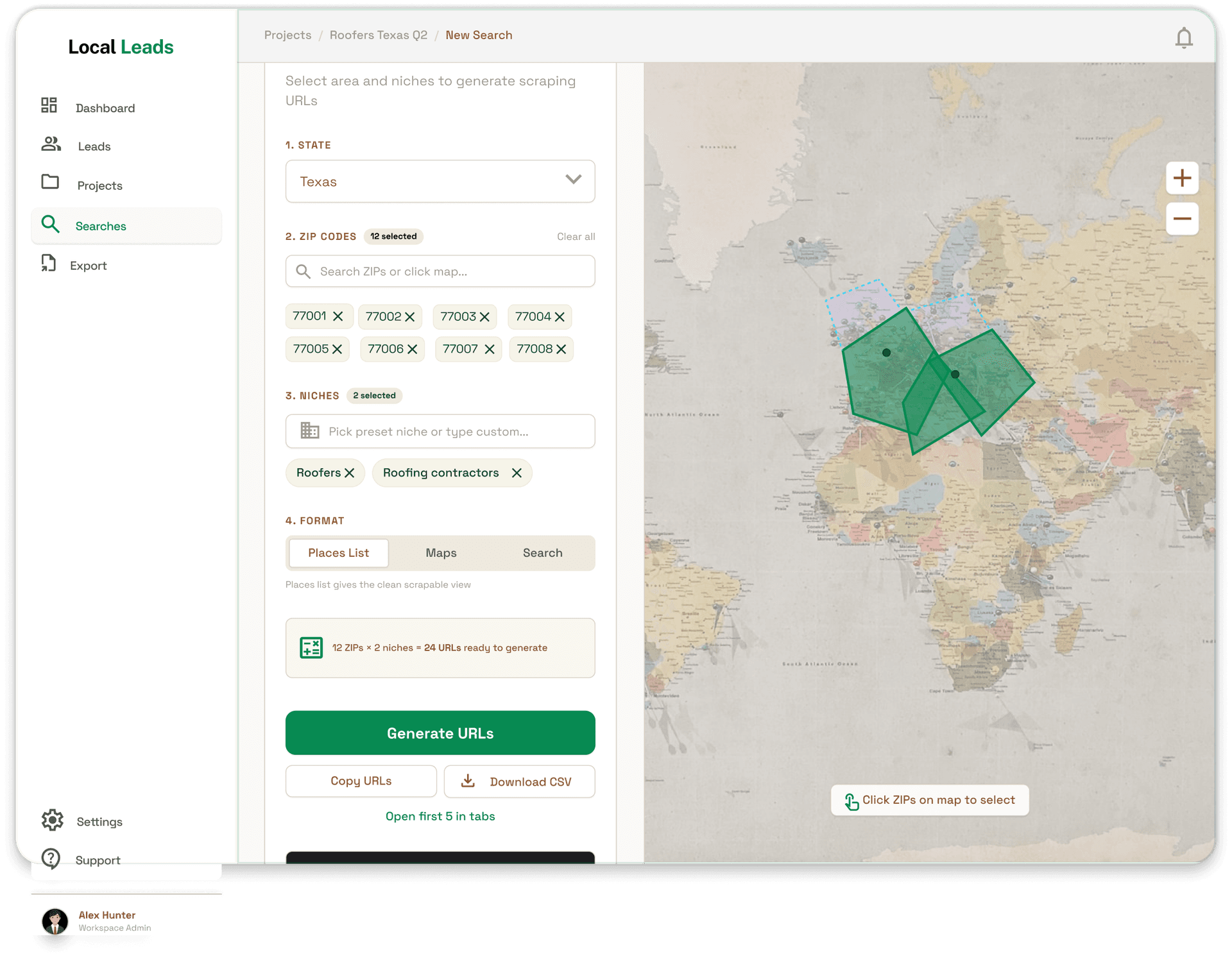Remove the Roofers niche chip

point(350,473)
